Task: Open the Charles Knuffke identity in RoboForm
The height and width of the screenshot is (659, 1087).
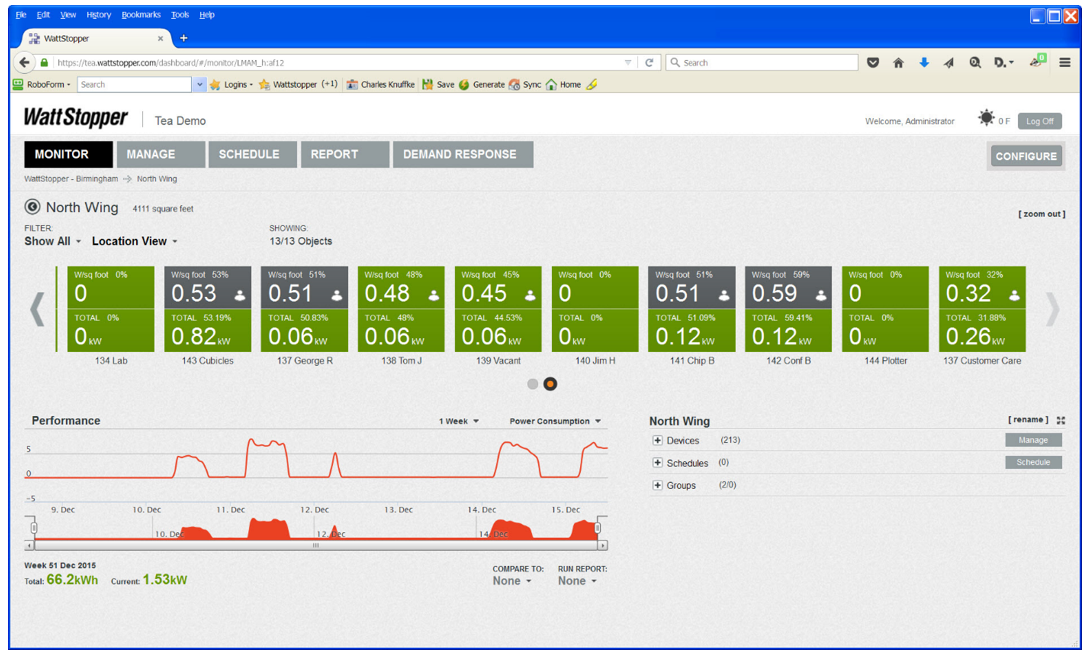Action: (x=380, y=85)
